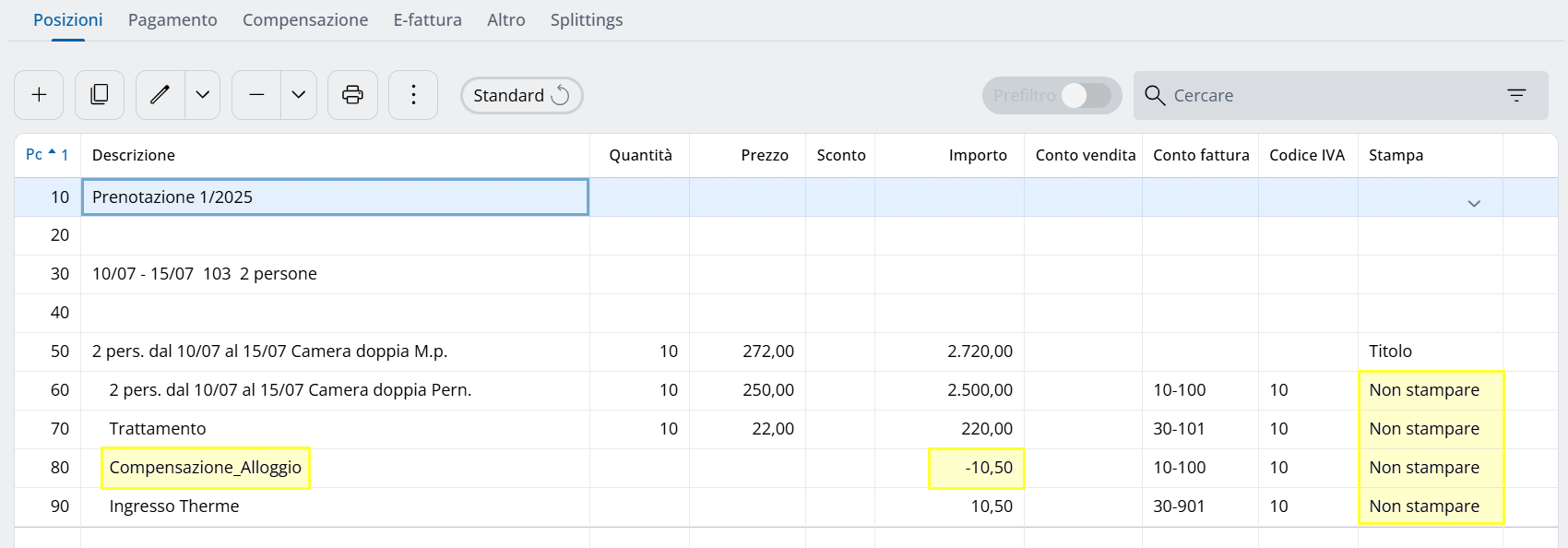Click the Descrizione column header
1568x548 pixels.
tap(134, 155)
